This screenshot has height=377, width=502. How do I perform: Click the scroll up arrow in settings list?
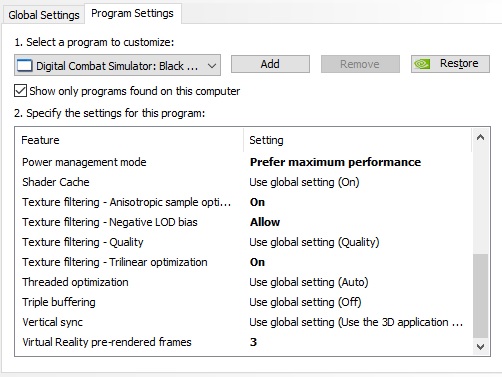480,137
